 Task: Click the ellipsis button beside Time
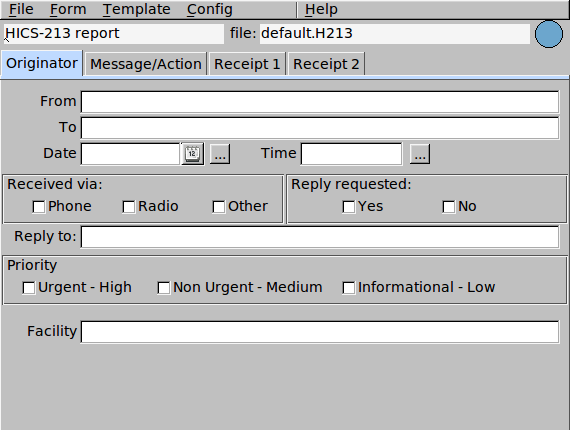(420, 154)
